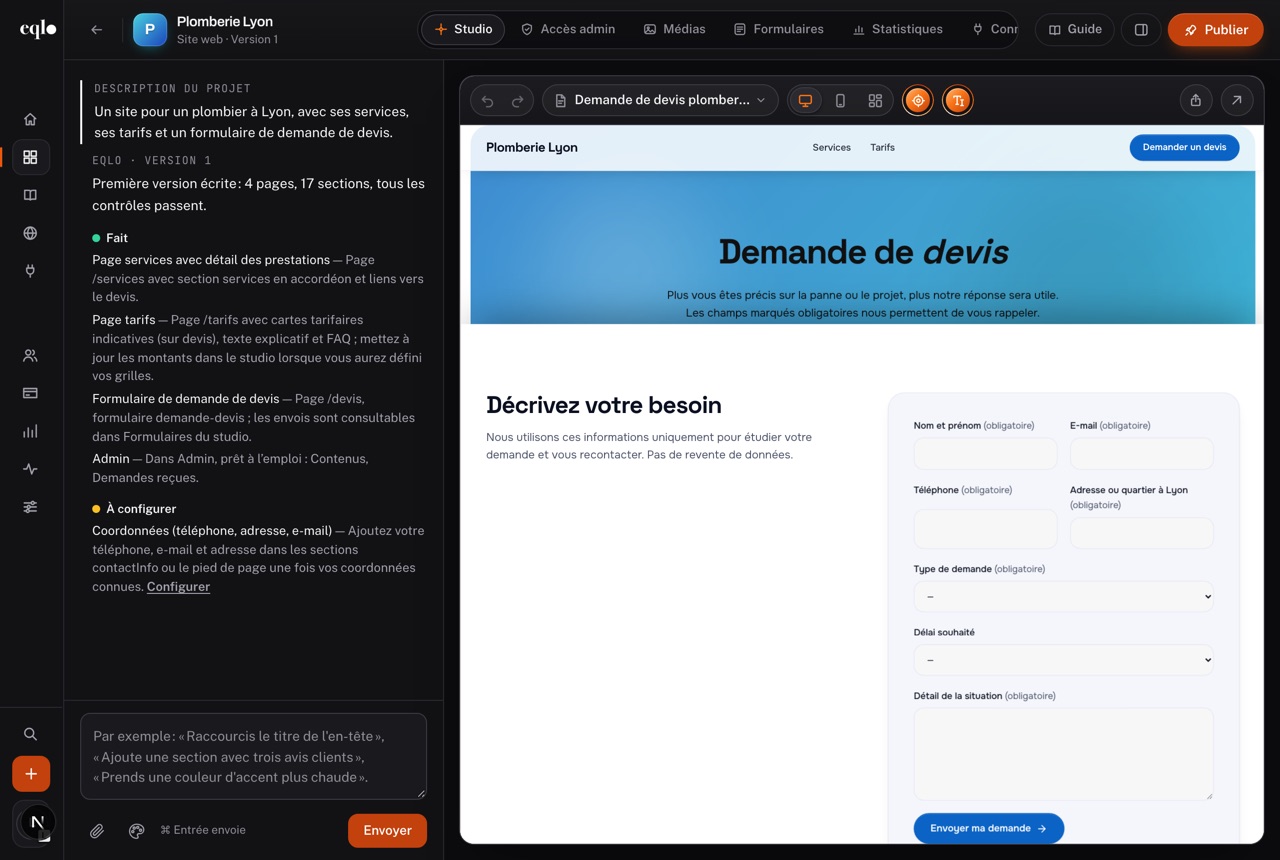Toggle the side panel layout button
This screenshot has width=1280, height=860.
click(x=1141, y=30)
